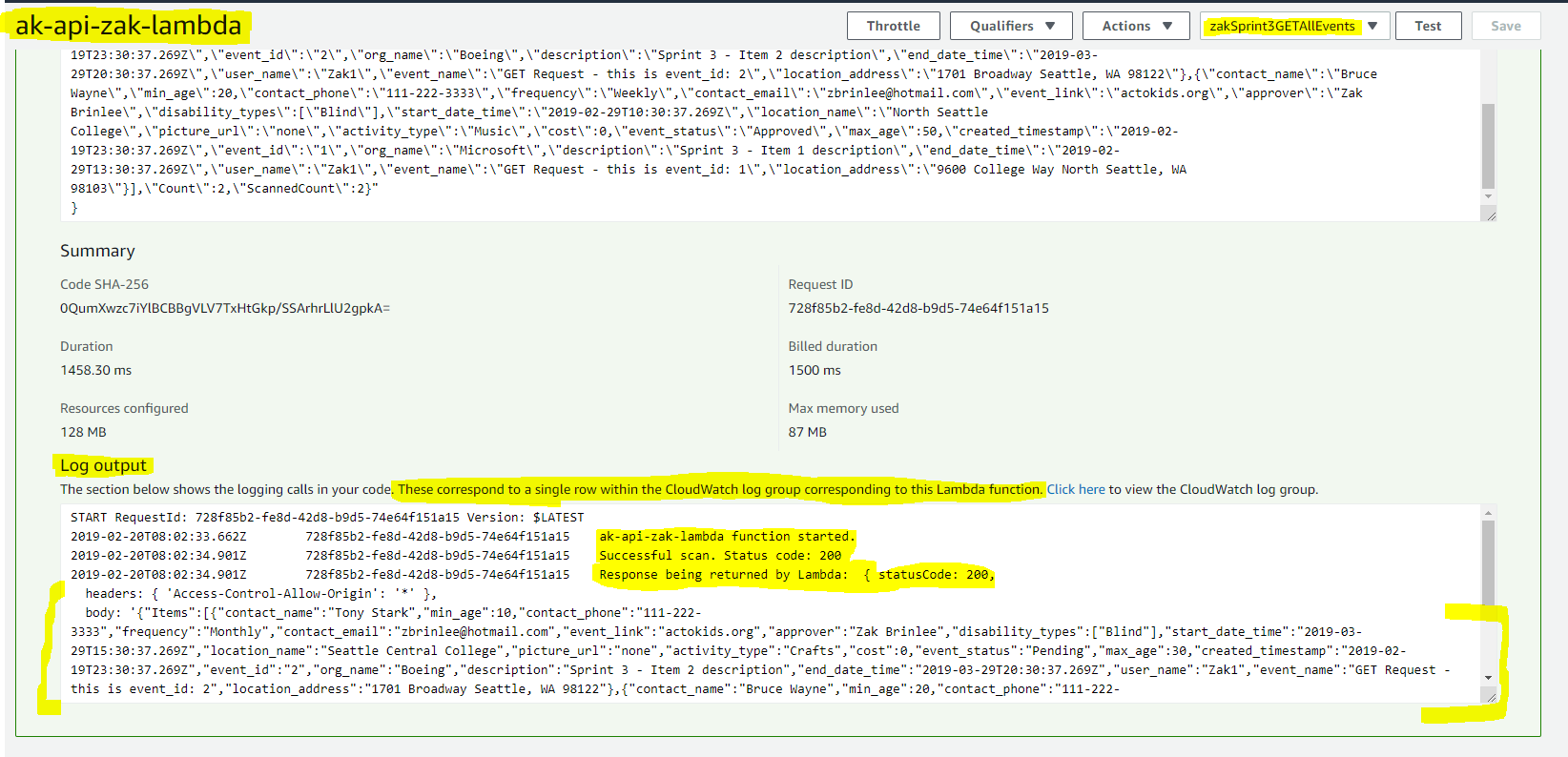Click Max memory used value 87 MB

pos(807,432)
